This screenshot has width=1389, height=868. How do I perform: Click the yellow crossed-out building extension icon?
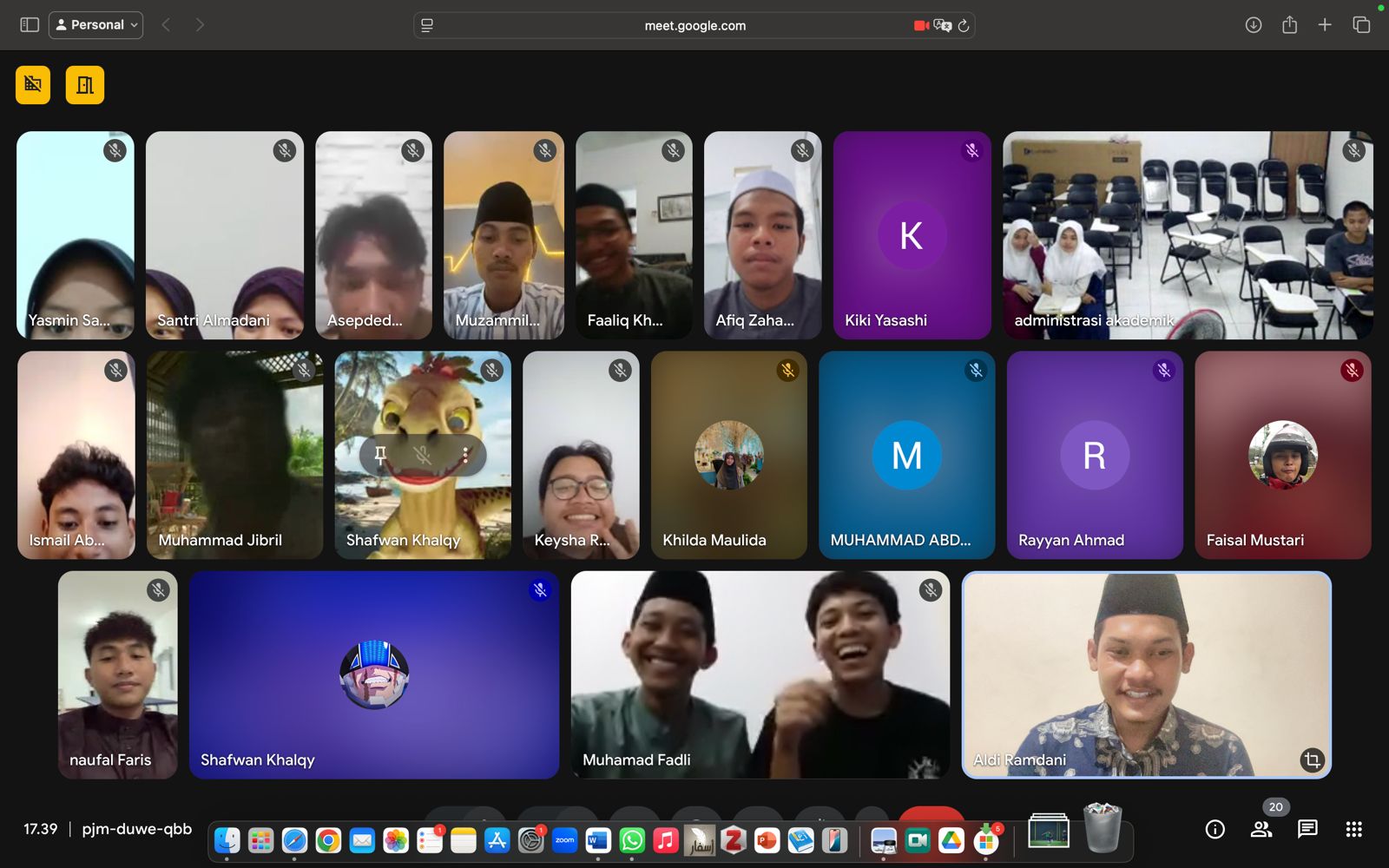click(32, 84)
